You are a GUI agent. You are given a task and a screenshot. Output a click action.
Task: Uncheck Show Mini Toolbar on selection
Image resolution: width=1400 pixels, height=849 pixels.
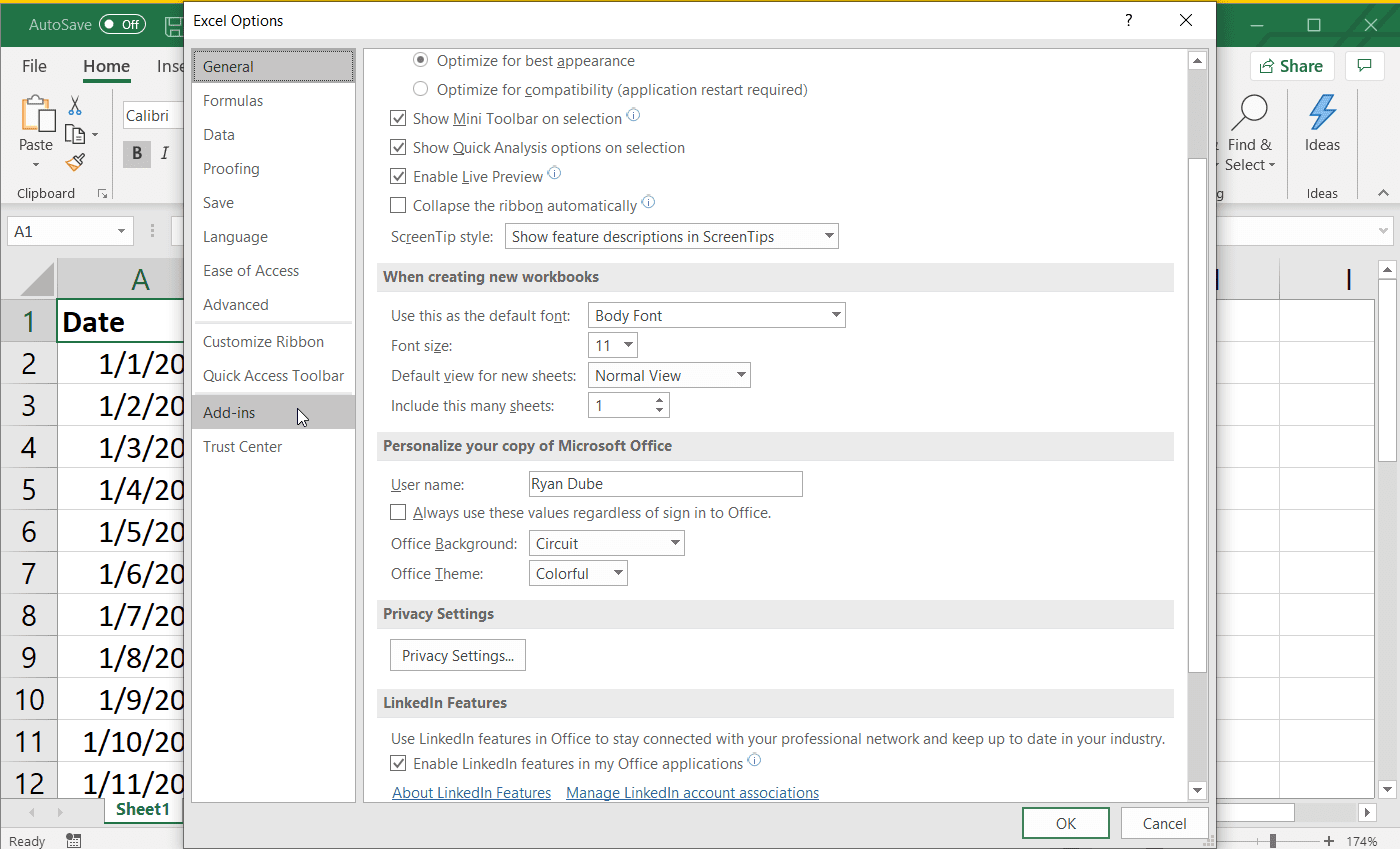point(398,119)
